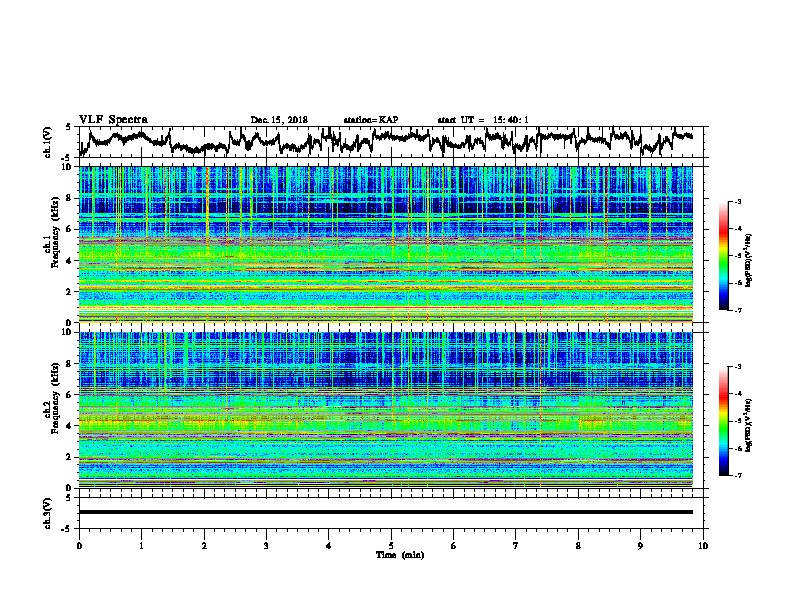792x612 pixels.
Task: Click the time axis tick label "3"
Action: point(266,546)
